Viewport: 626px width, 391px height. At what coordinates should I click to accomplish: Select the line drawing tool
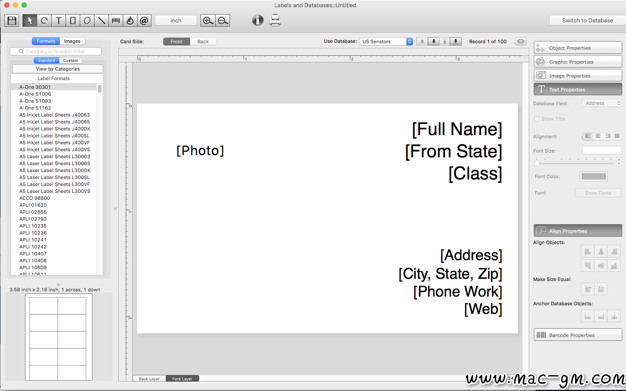pos(101,20)
